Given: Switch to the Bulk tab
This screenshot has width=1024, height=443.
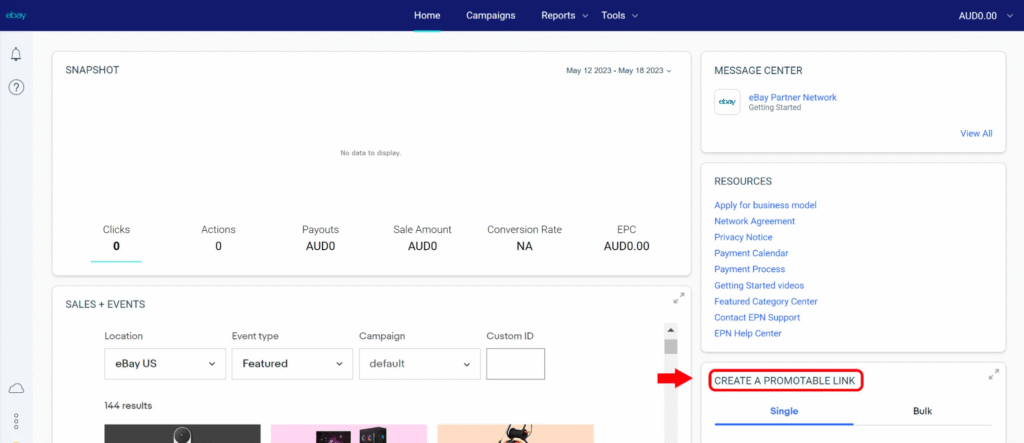Looking at the screenshot, I should 922,411.
